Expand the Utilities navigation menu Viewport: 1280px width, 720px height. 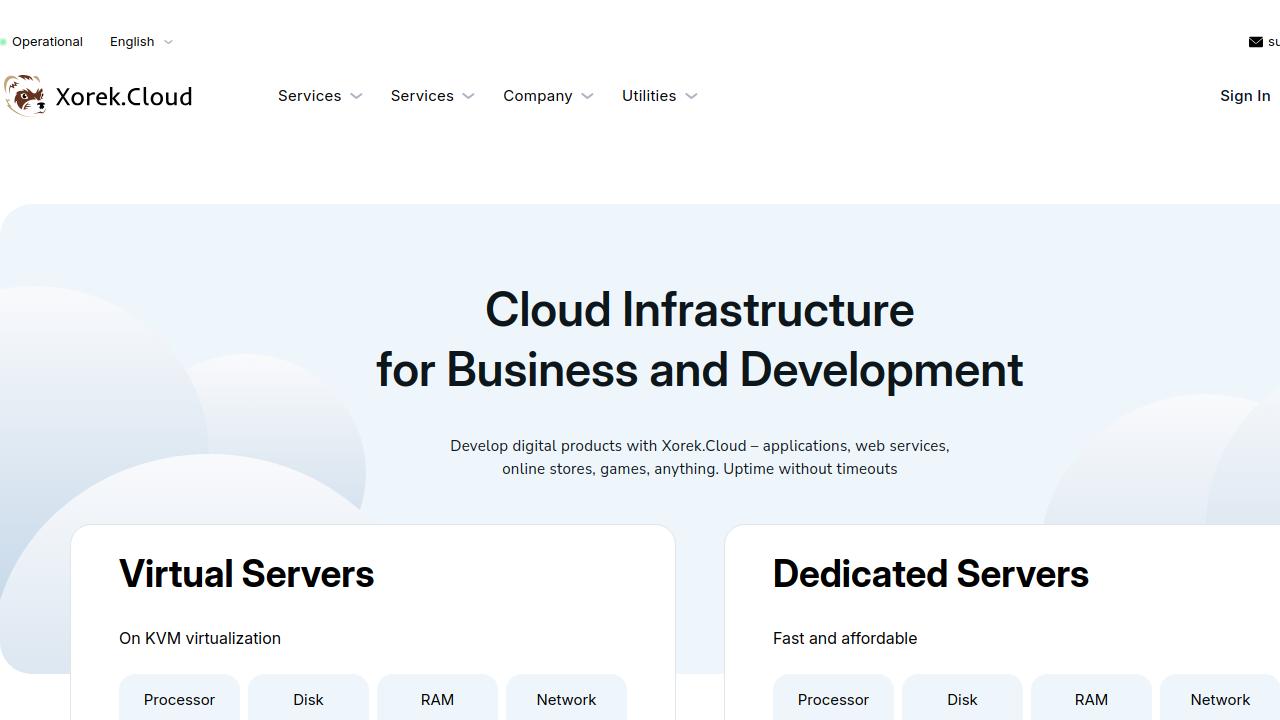tap(659, 96)
